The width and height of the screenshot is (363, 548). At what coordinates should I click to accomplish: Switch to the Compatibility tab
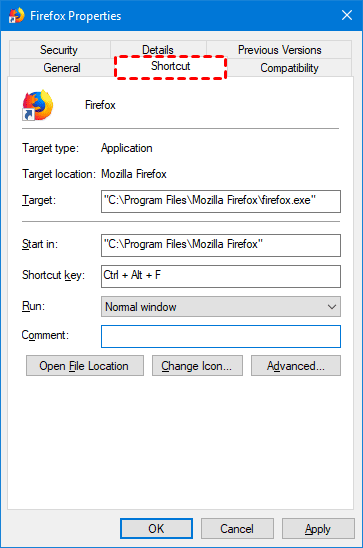point(289,67)
